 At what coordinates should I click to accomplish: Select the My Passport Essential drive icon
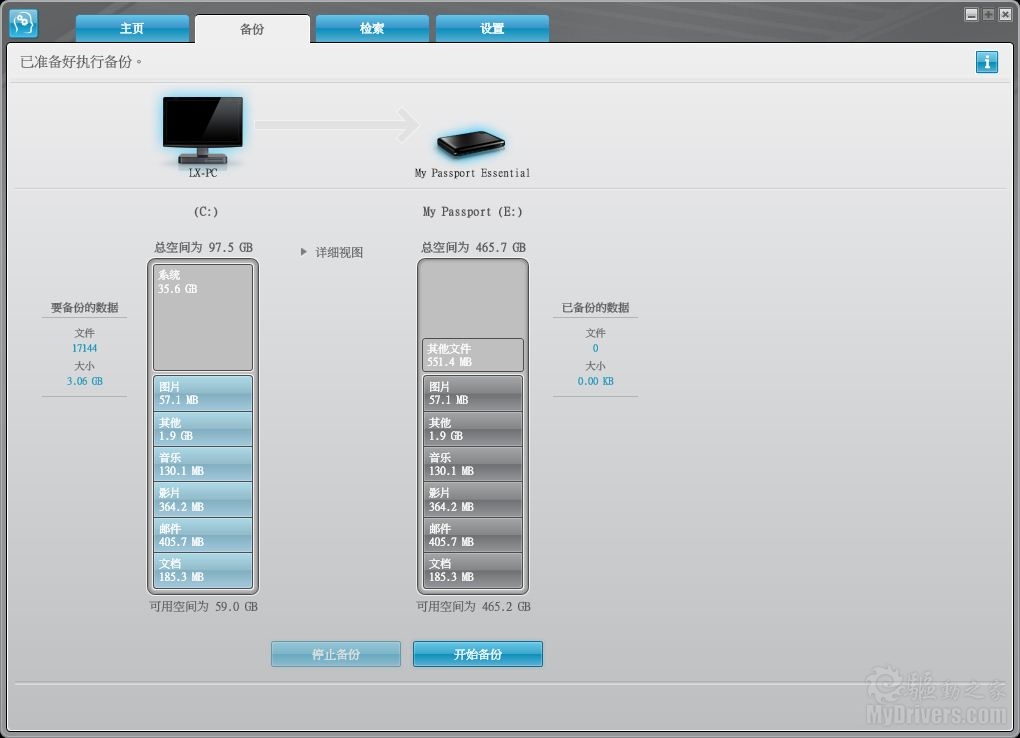pos(471,142)
